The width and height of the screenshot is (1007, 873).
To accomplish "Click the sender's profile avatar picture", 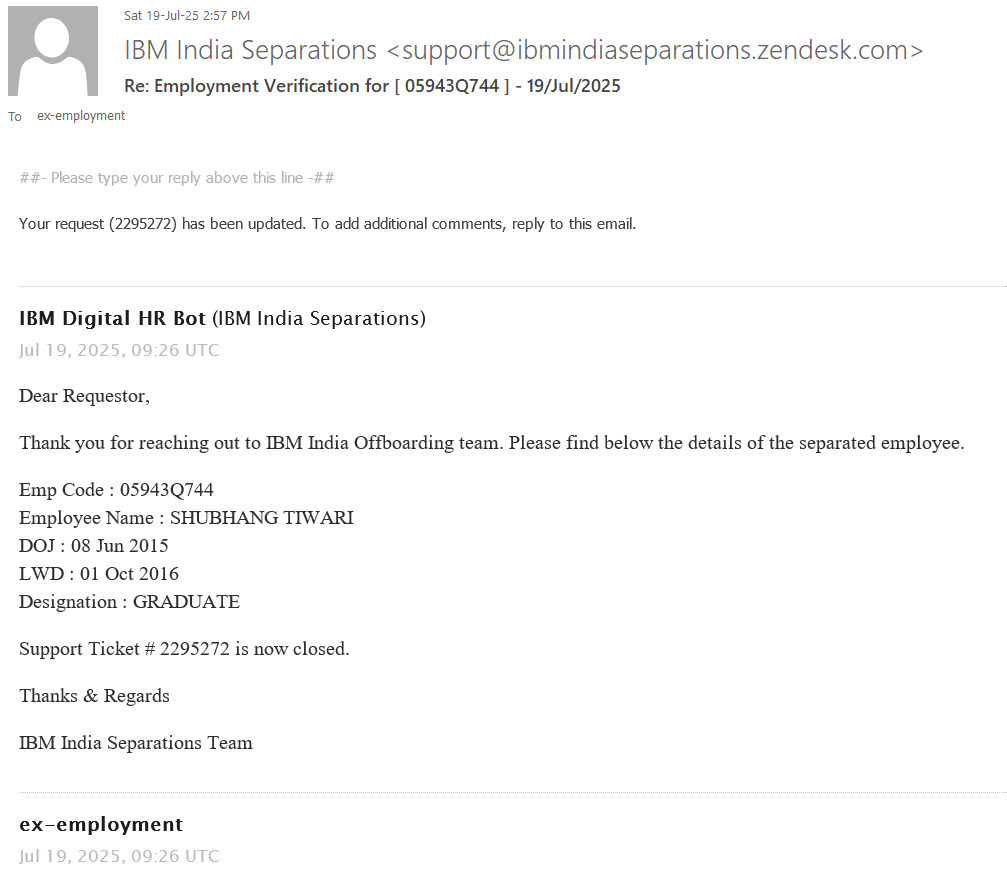I will 53,51.
